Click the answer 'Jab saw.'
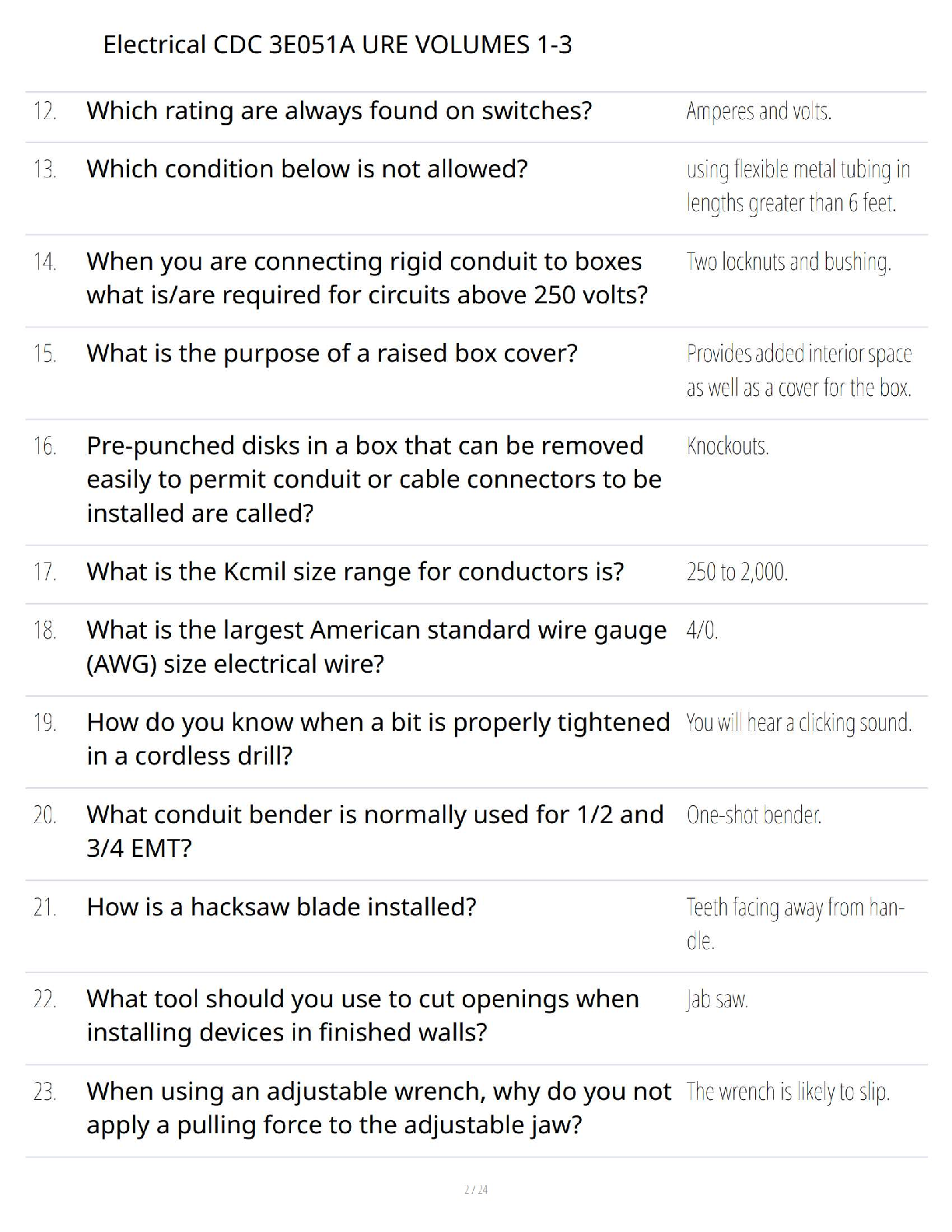The width and height of the screenshot is (952, 1232). 717,1000
